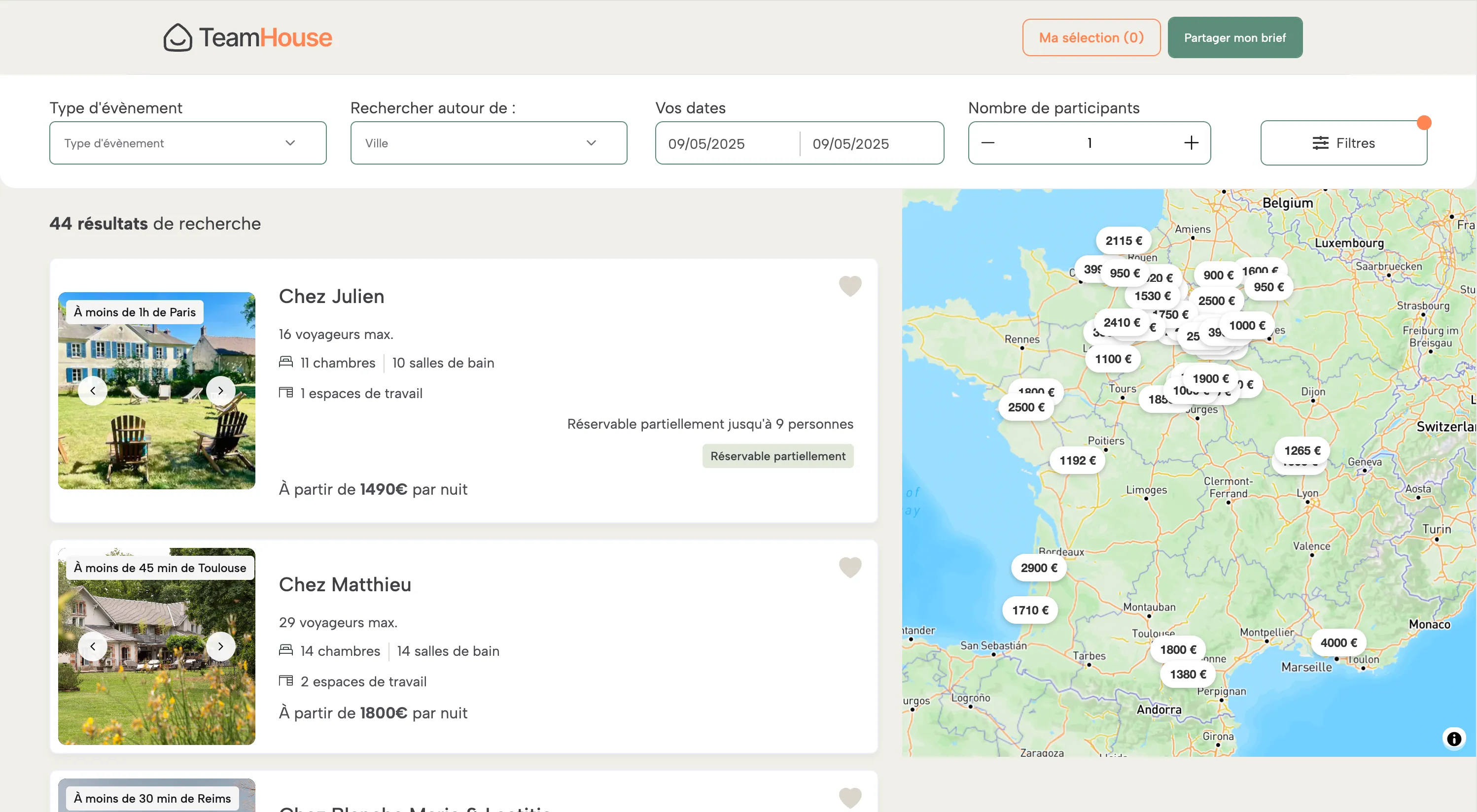Click Partager mon brief button

tap(1234, 37)
